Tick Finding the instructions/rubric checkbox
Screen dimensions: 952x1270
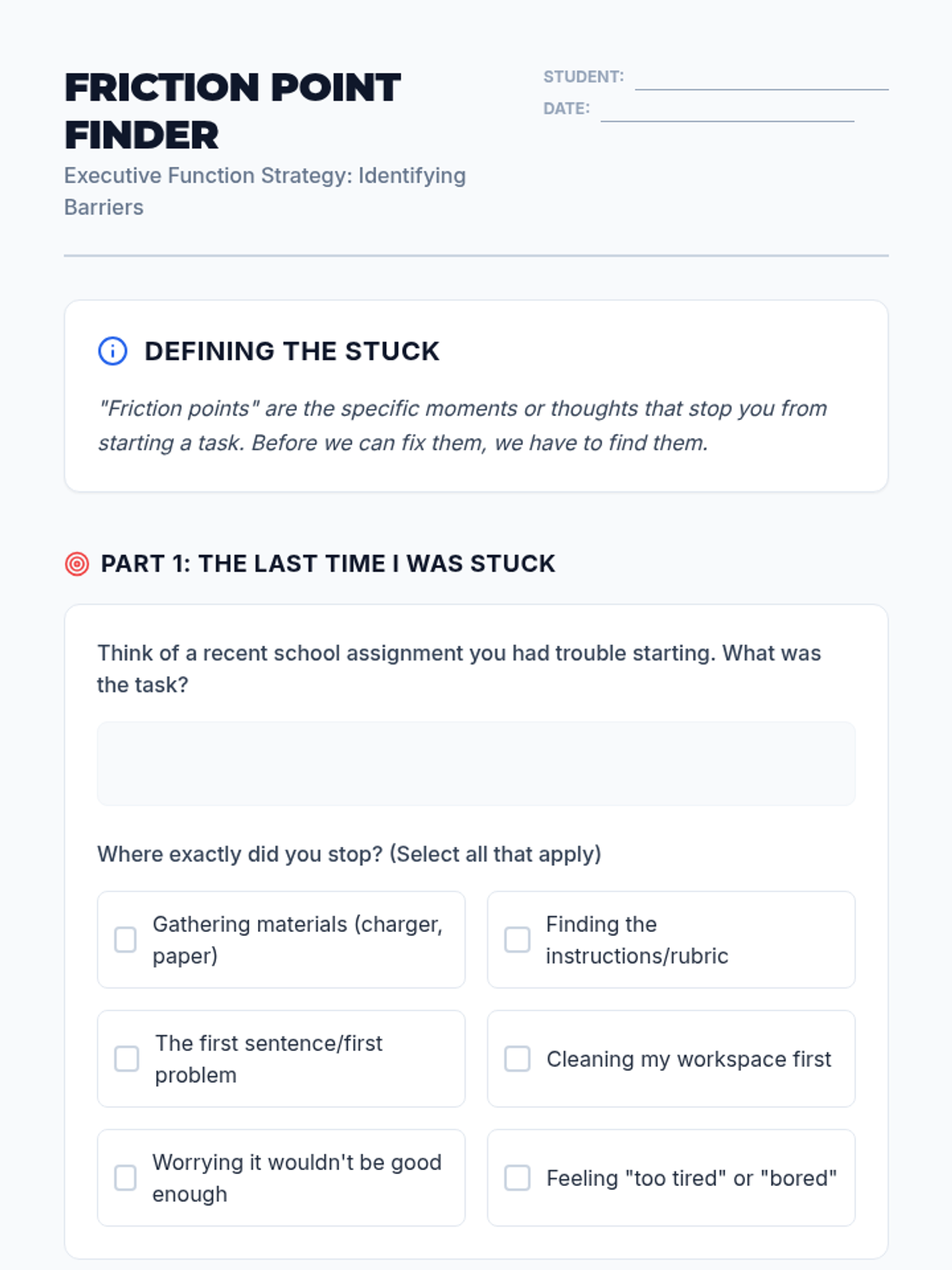[x=517, y=940]
